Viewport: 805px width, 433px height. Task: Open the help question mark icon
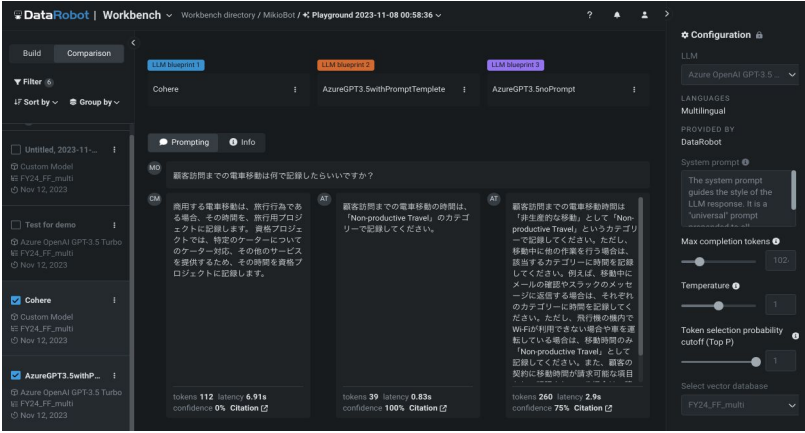589,15
